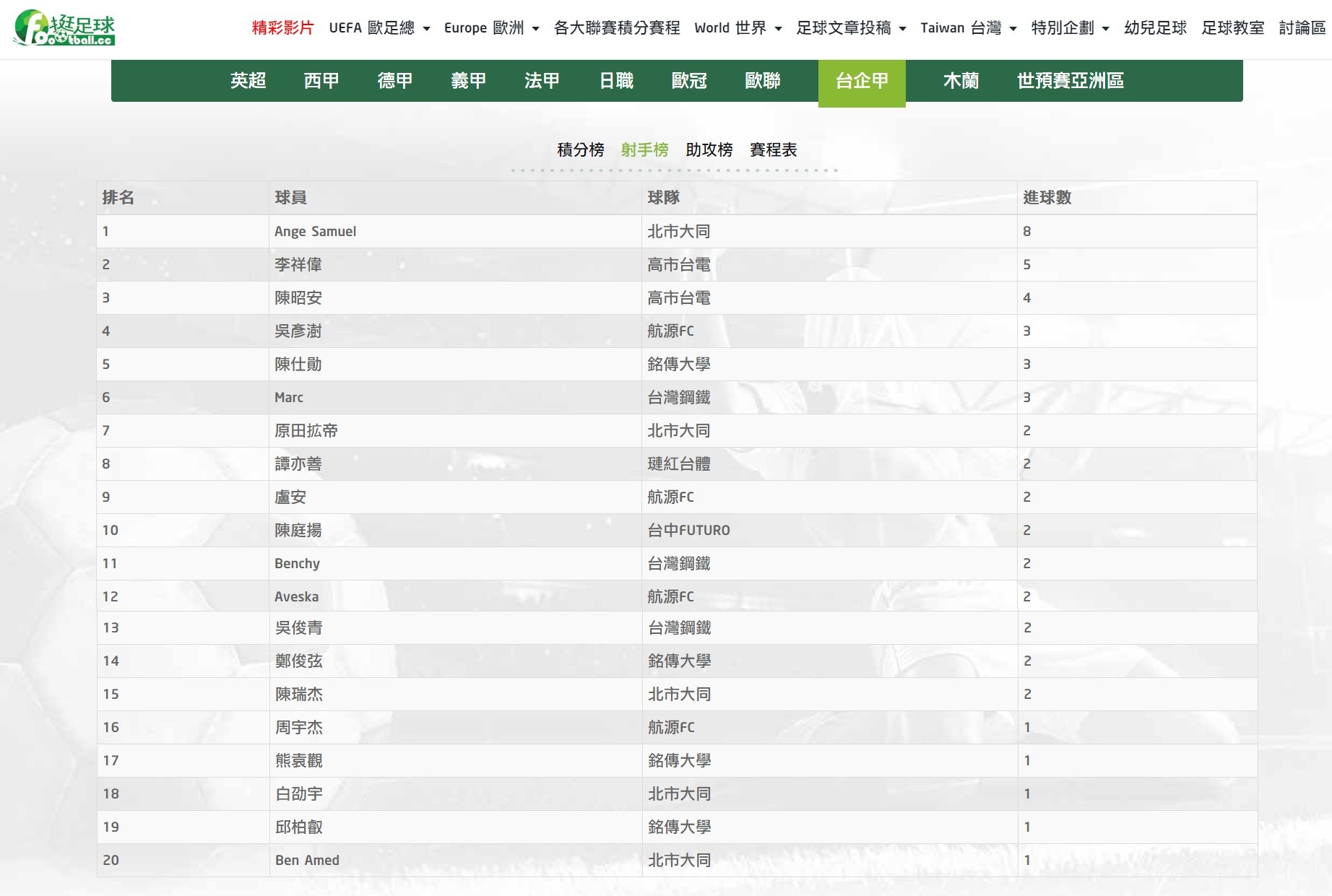Select player Marc in the table
The width and height of the screenshot is (1332, 896).
289,398
